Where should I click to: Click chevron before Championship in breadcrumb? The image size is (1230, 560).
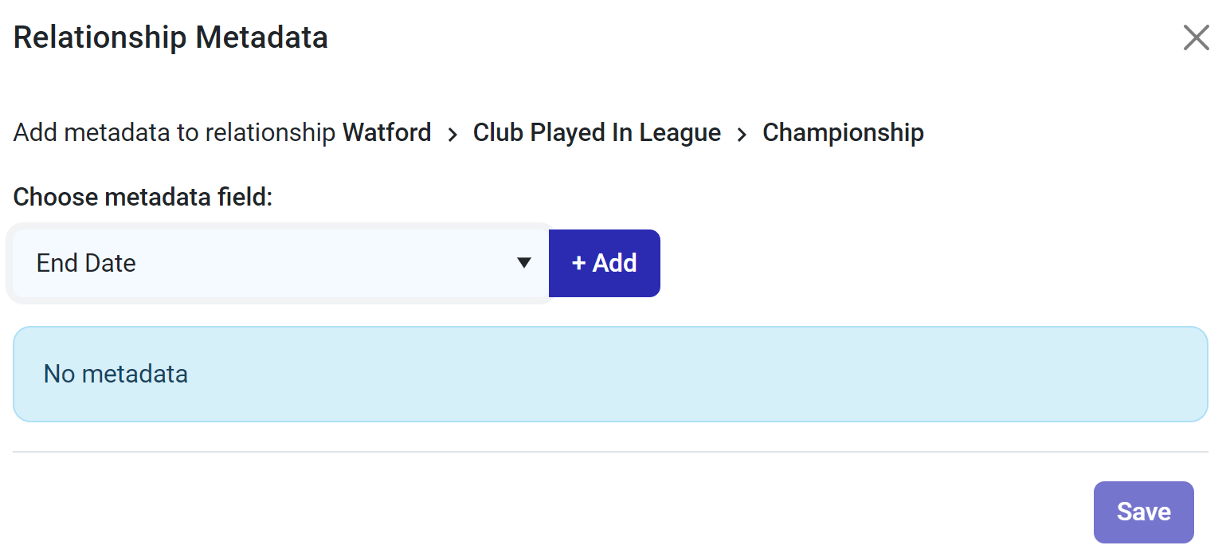[742, 133]
